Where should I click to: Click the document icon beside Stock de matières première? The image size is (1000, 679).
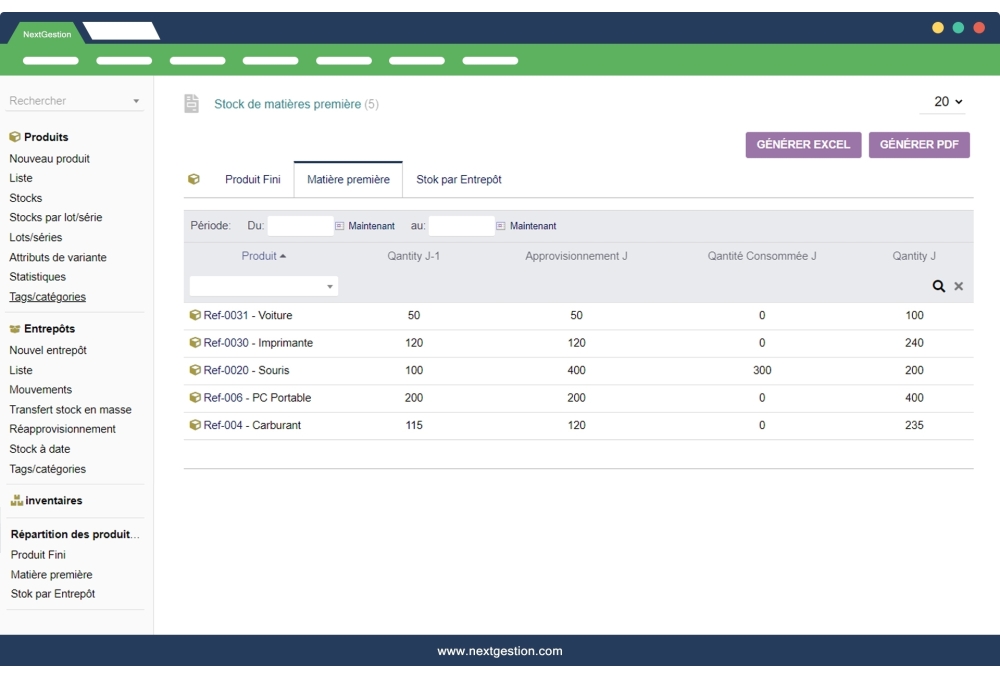pos(190,102)
